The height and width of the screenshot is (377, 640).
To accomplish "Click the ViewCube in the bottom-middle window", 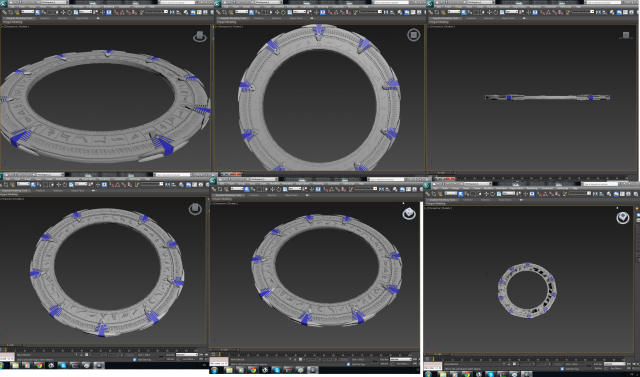I will coord(409,213).
